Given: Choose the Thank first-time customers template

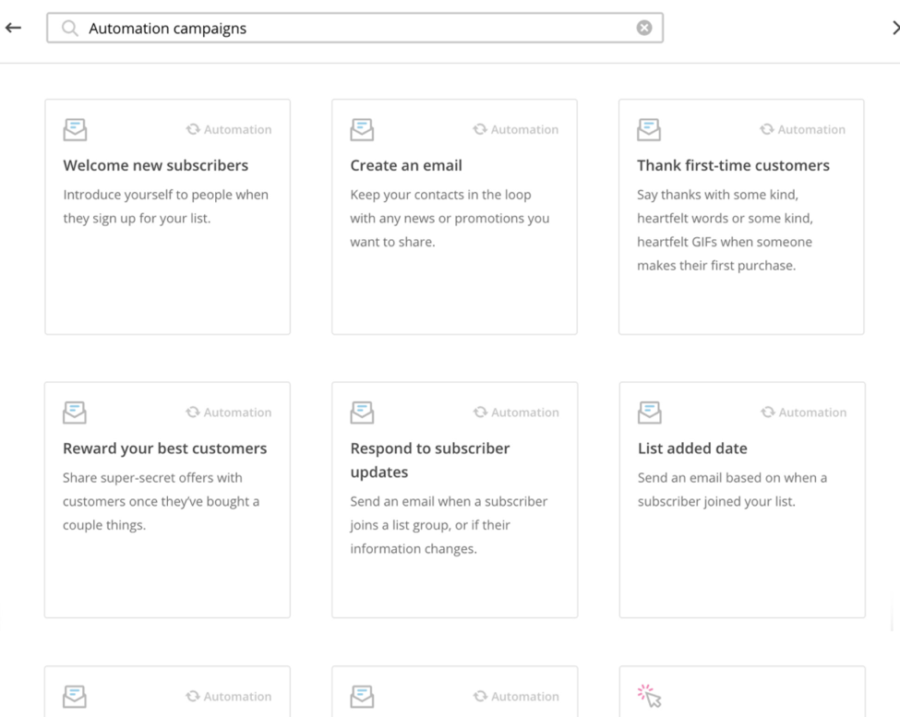Looking at the screenshot, I should (x=741, y=215).
